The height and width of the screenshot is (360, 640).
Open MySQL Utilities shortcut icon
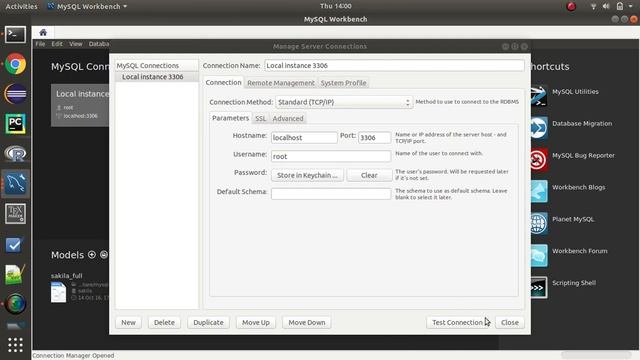click(x=539, y=95)
